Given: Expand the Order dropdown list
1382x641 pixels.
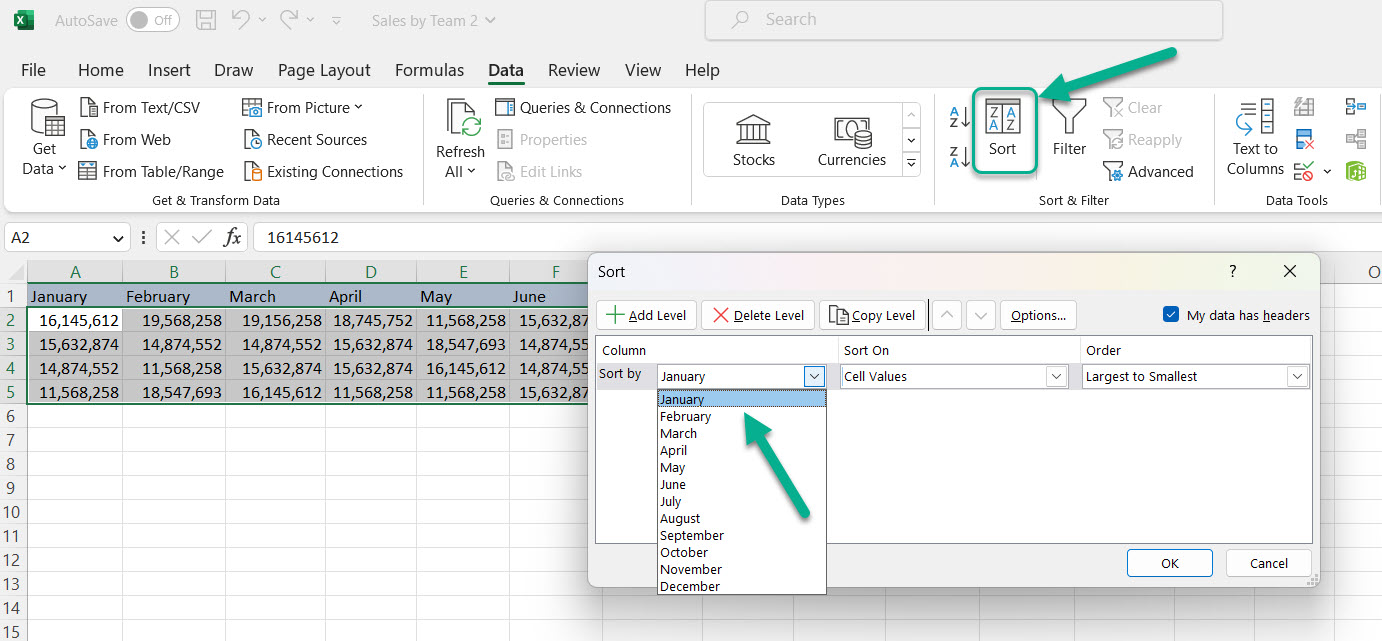Looking at the screenshot, I should click(x=1297, y=377).
